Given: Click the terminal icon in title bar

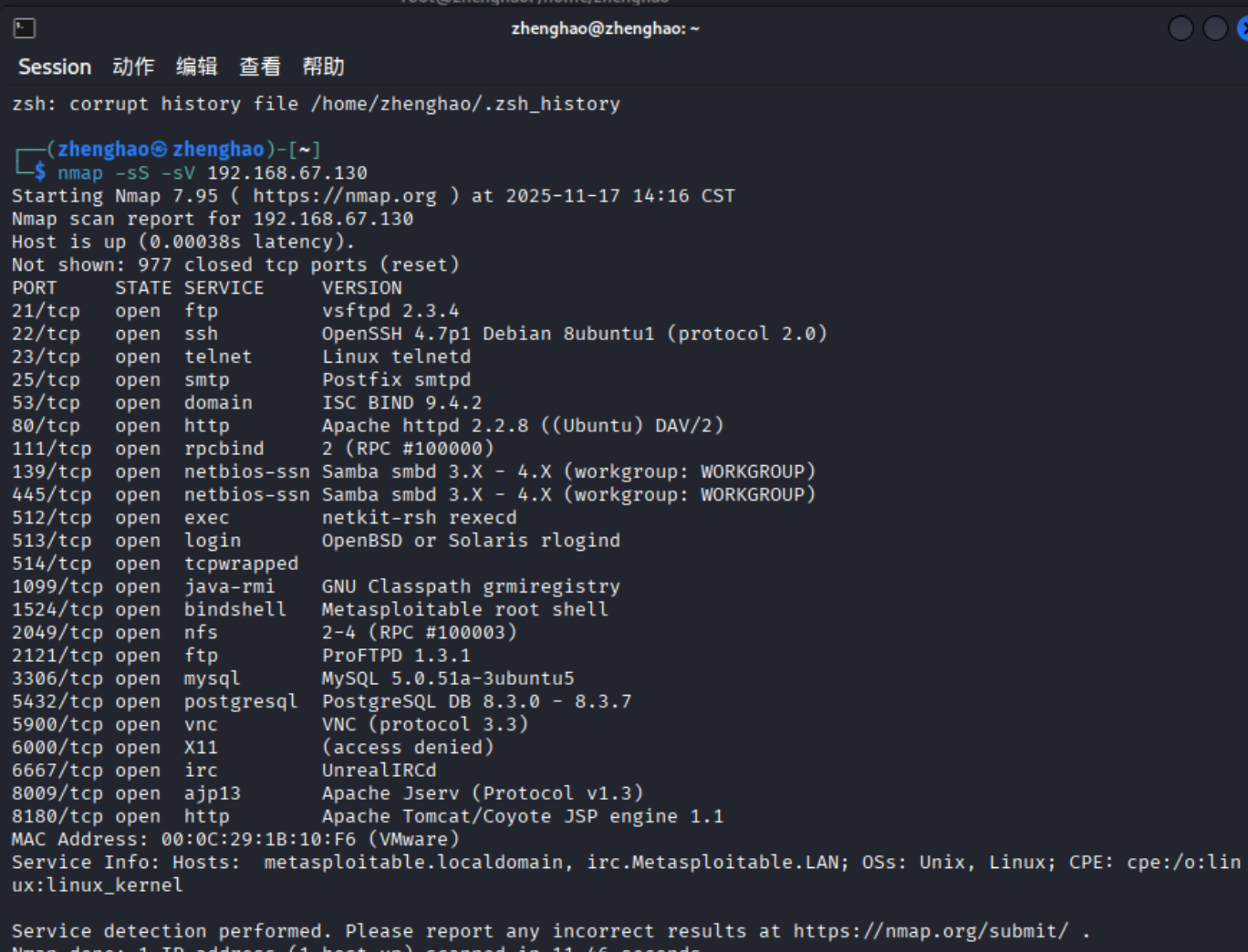Looking at the screenshot, I should coord(25,28).
